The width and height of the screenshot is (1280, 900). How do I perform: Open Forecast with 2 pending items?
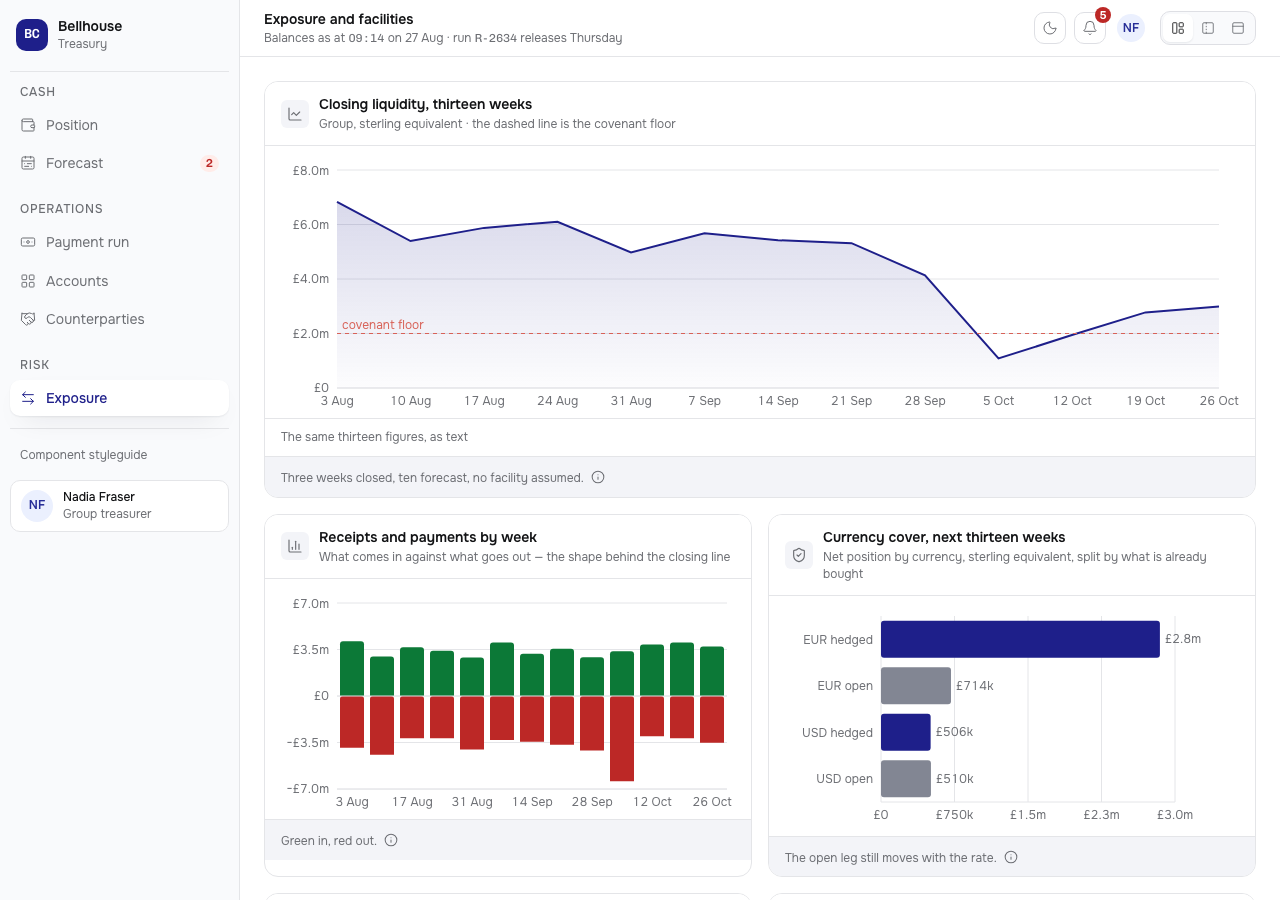point(120,163)
